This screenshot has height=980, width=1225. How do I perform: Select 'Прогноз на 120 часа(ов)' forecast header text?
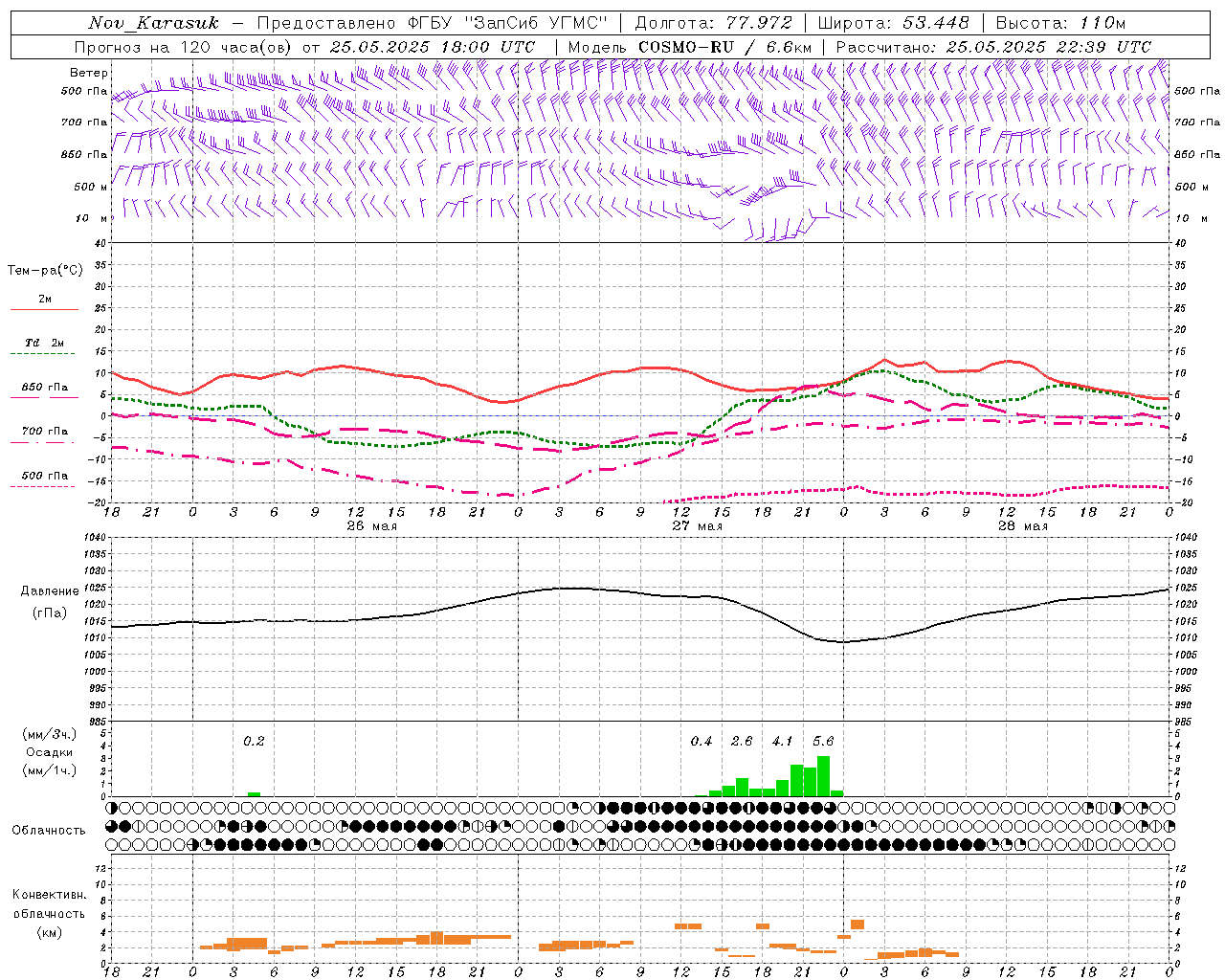185,47
